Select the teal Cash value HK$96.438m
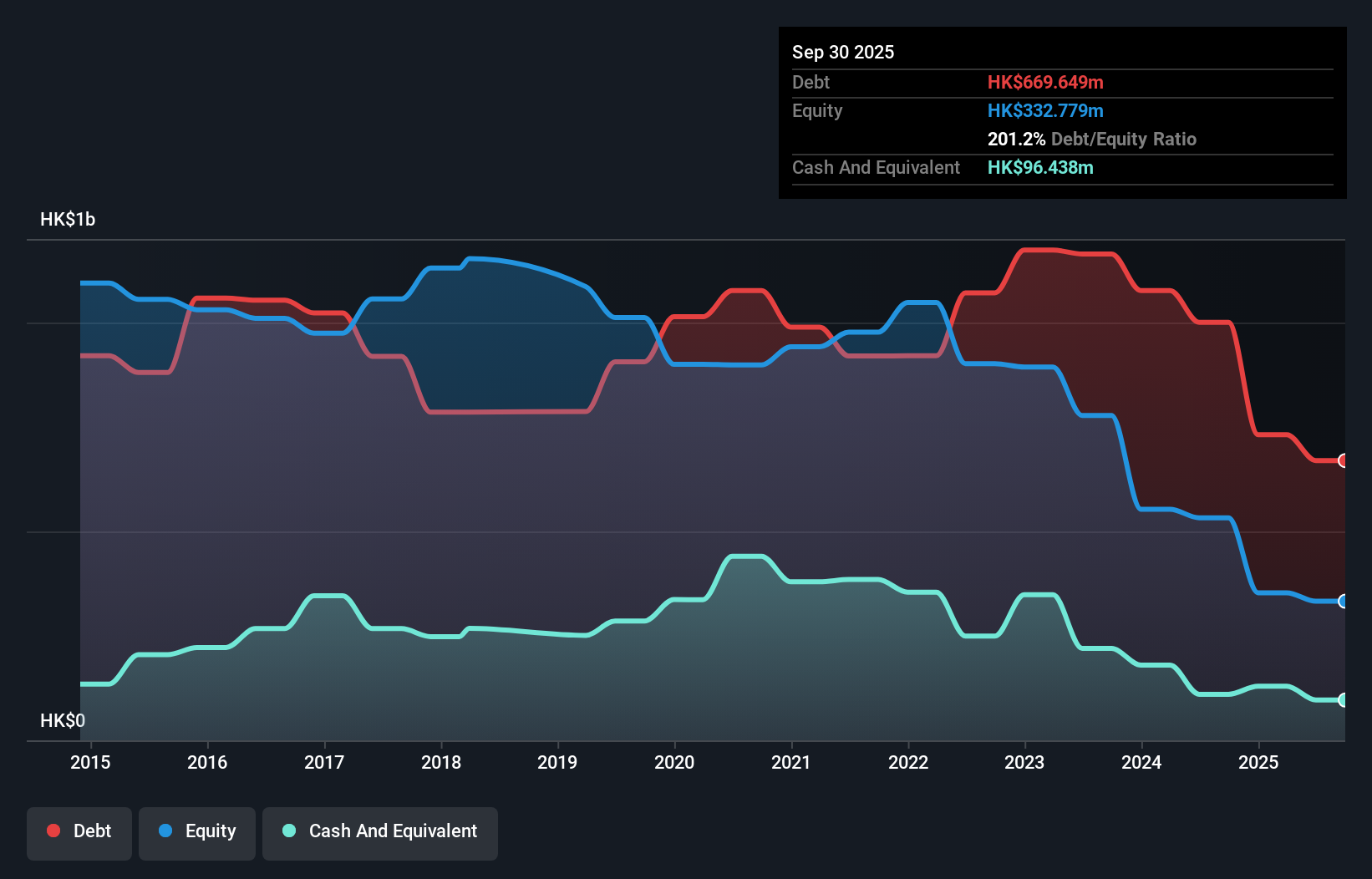Viewport: 1372px width, 879px height. 1040,167
